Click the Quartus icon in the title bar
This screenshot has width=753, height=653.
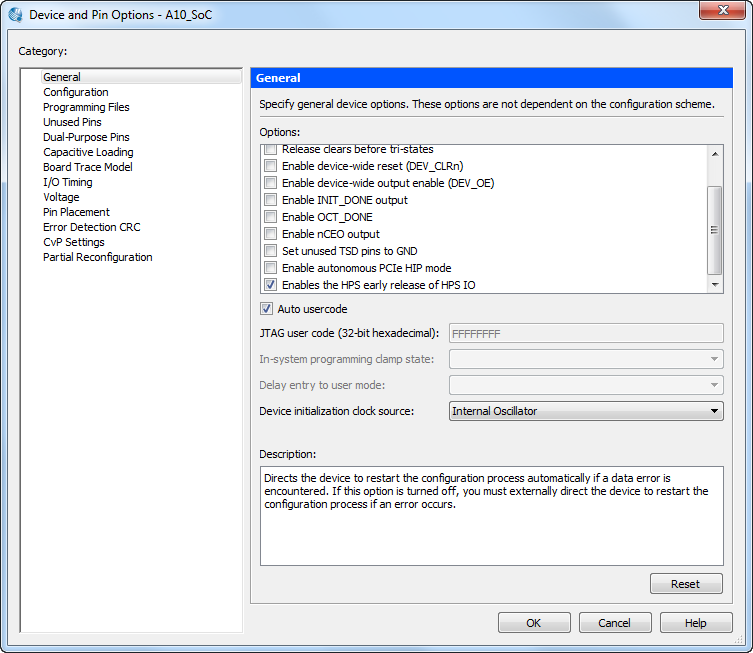[15, 15]
